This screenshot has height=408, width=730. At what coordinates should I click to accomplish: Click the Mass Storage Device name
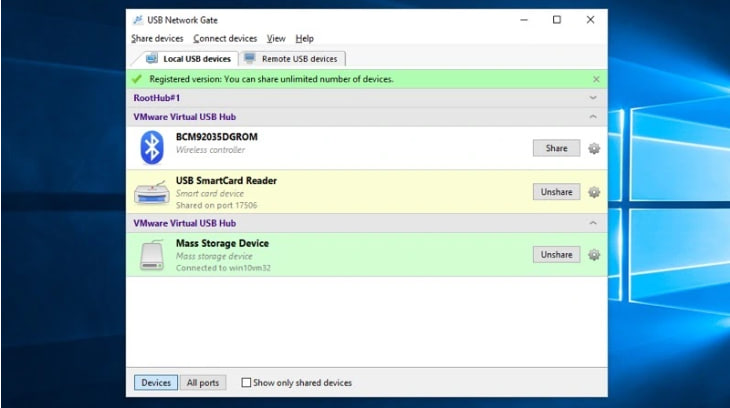[x=222, y=243]
